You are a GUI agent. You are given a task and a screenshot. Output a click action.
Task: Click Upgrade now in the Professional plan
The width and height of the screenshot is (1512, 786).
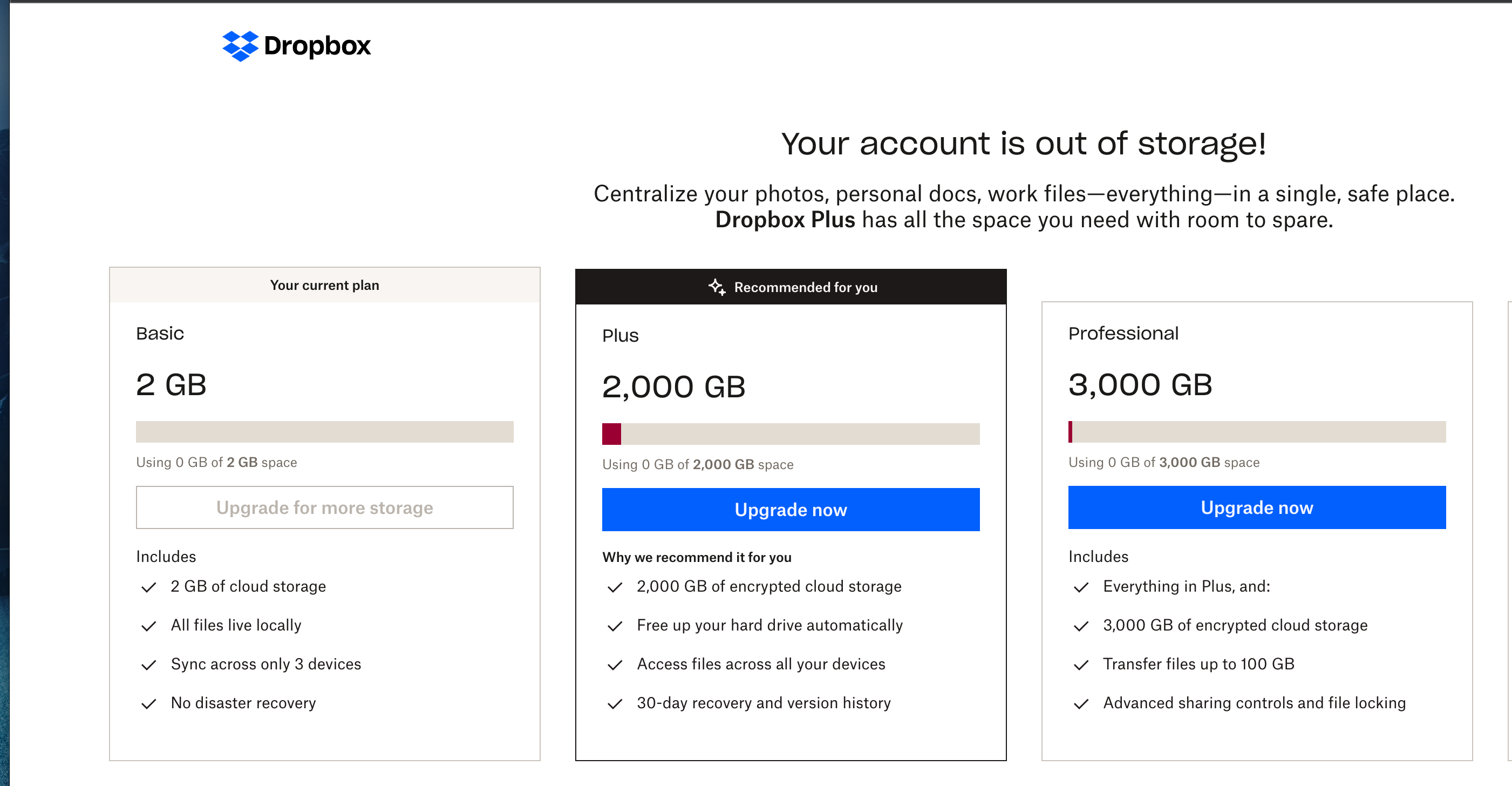tap(1257, 507)
